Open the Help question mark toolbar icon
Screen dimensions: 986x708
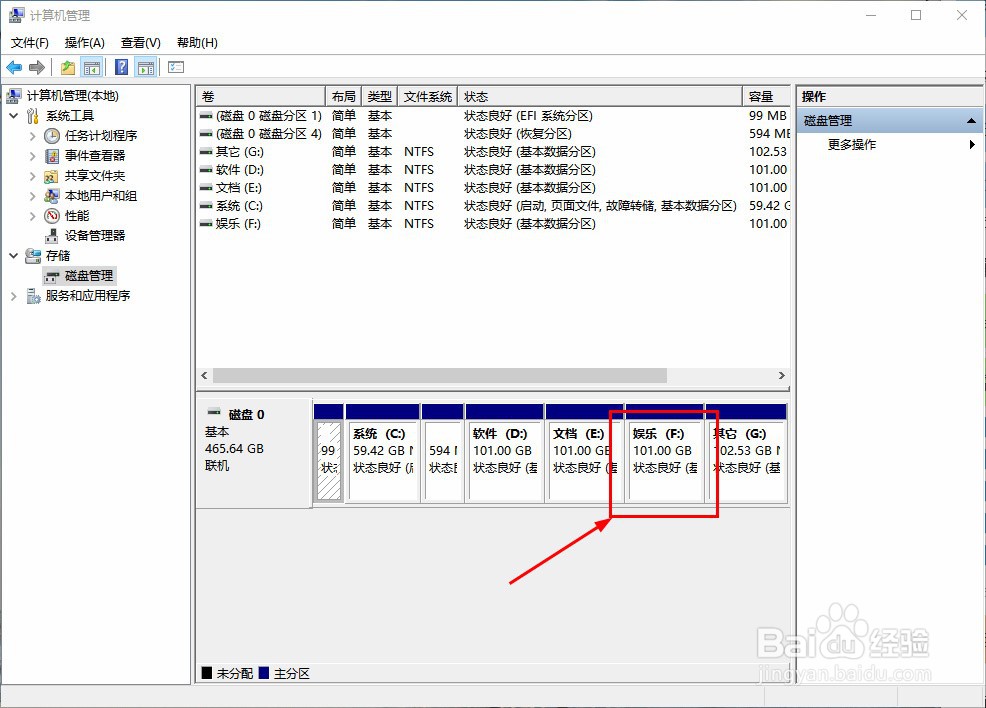(x=121, y=67)
